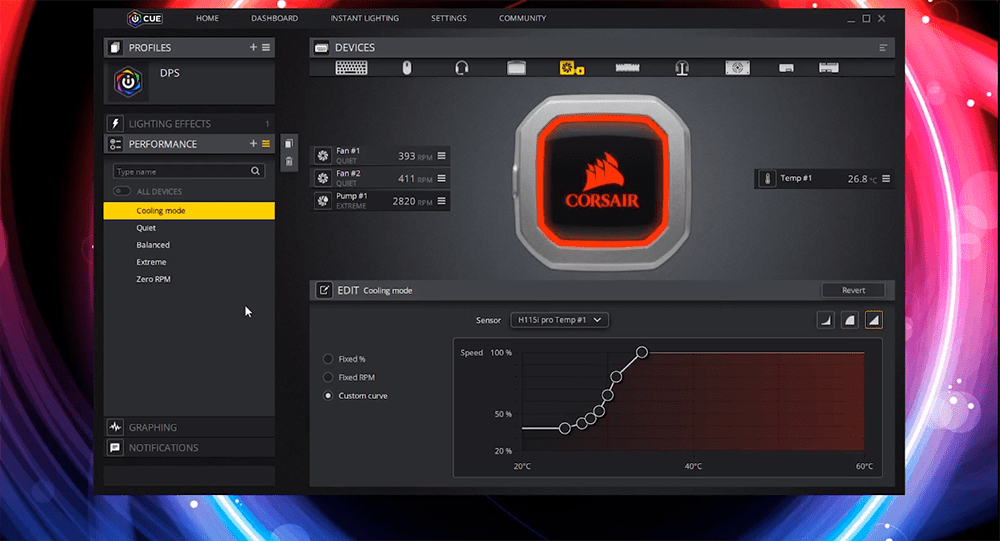Apply the third extreme curve preset shape
The image size is (1000, 541).
(874, 320)
